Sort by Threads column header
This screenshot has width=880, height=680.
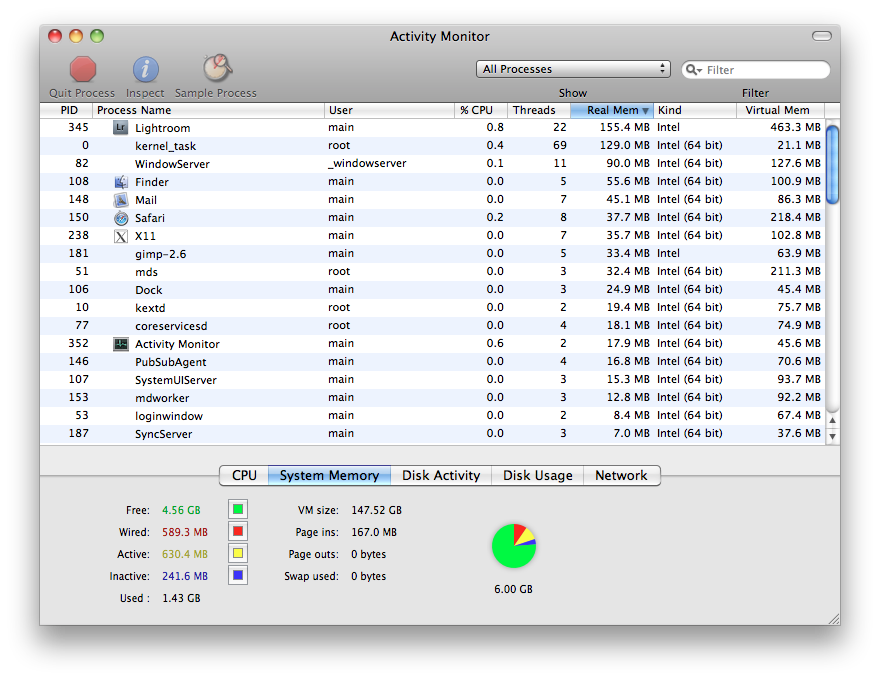[x=538, y=110]
